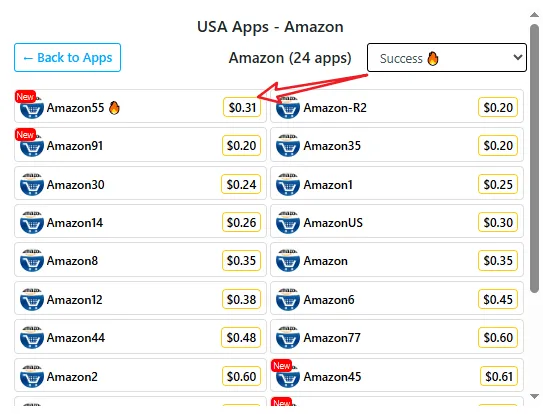Select the Amazon6 cart icon
Image resolution: width=543 pixels, height=414 pixels.
[x=288, y=299]
